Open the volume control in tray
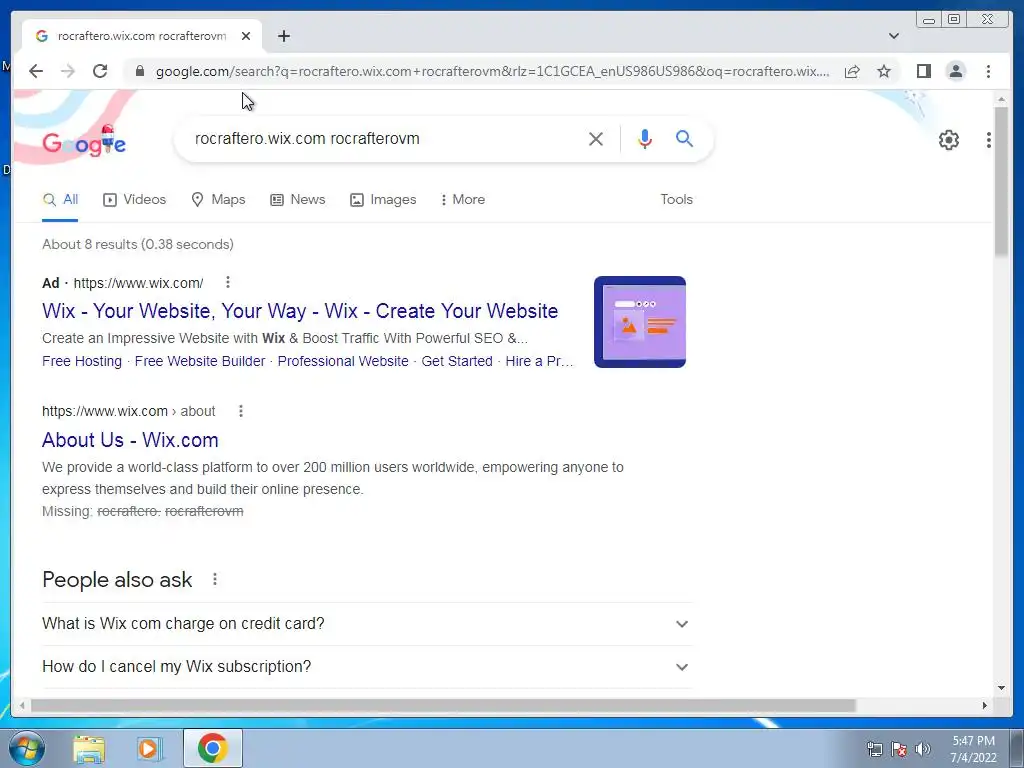Viewport: 1024px width, 768px height. click(922, 749)
